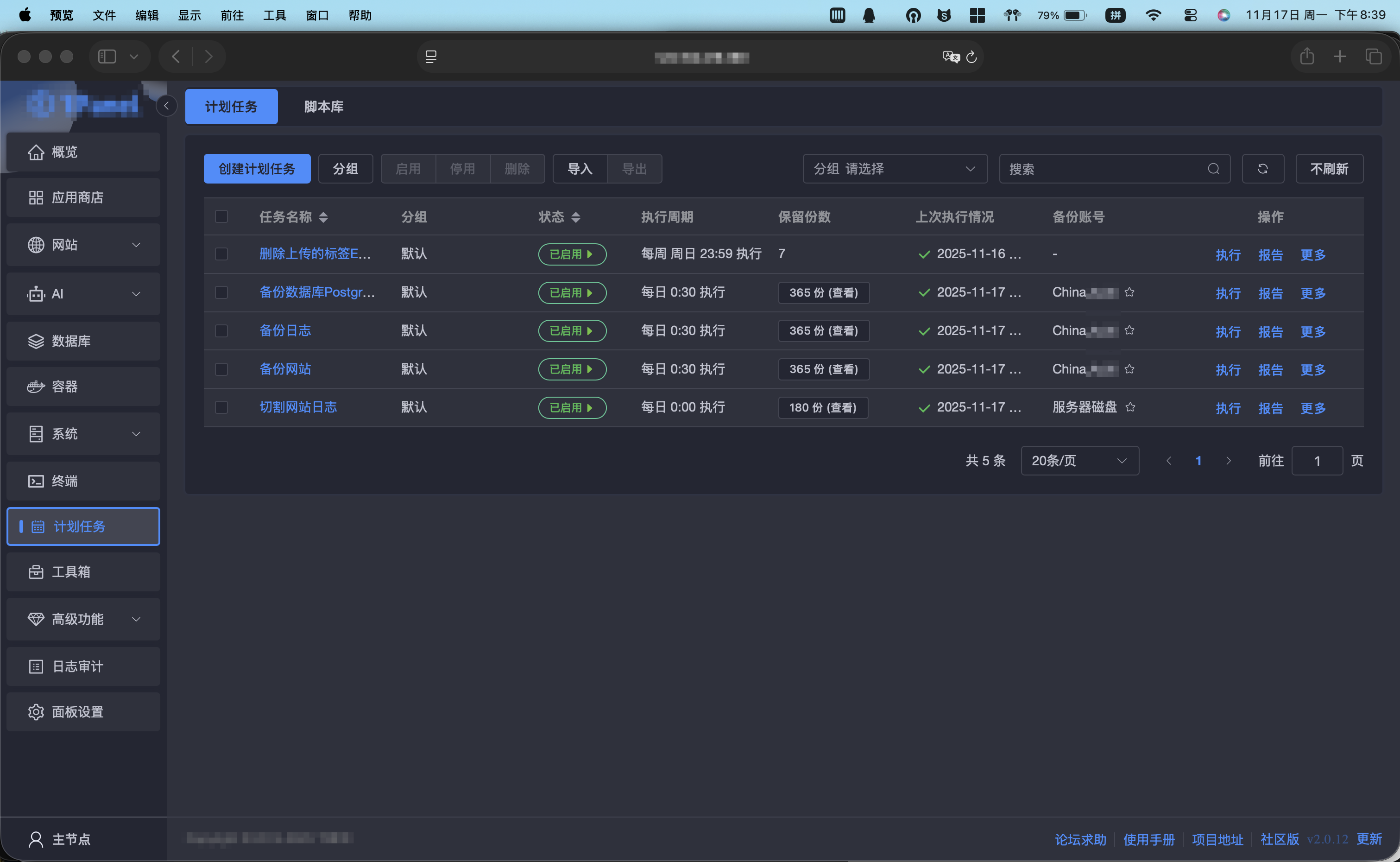Click the 搜索 input field
This screenshot has height=862, width=1400.
click(x=1115, y=169)
